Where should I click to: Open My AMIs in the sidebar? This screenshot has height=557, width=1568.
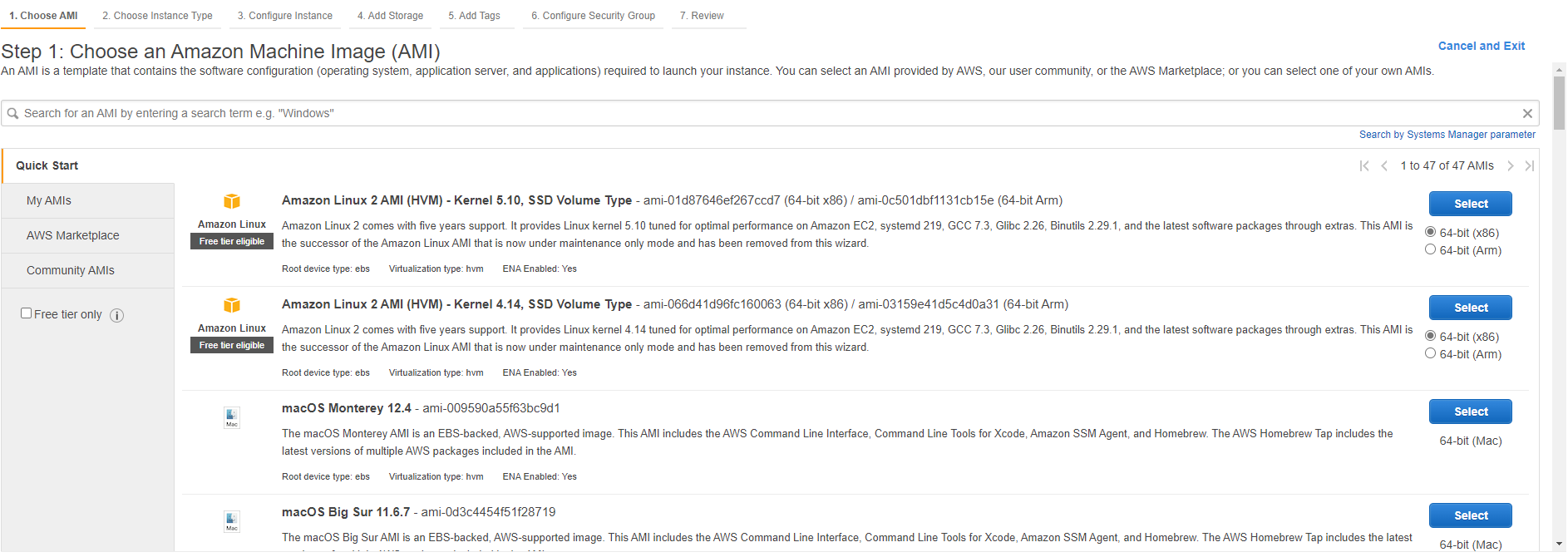tap(88, 201)
